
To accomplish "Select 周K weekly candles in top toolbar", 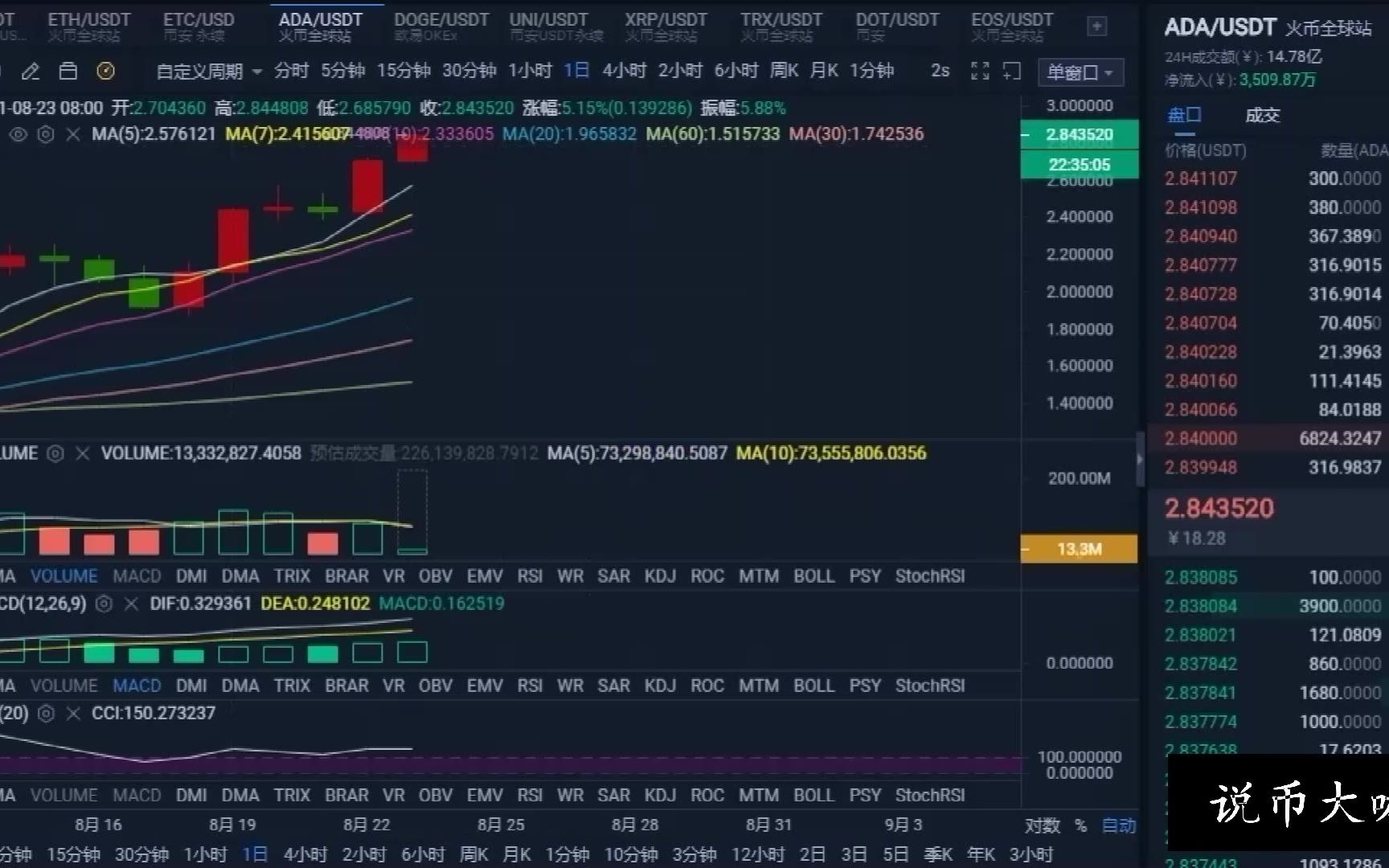I will coord(784,72).
